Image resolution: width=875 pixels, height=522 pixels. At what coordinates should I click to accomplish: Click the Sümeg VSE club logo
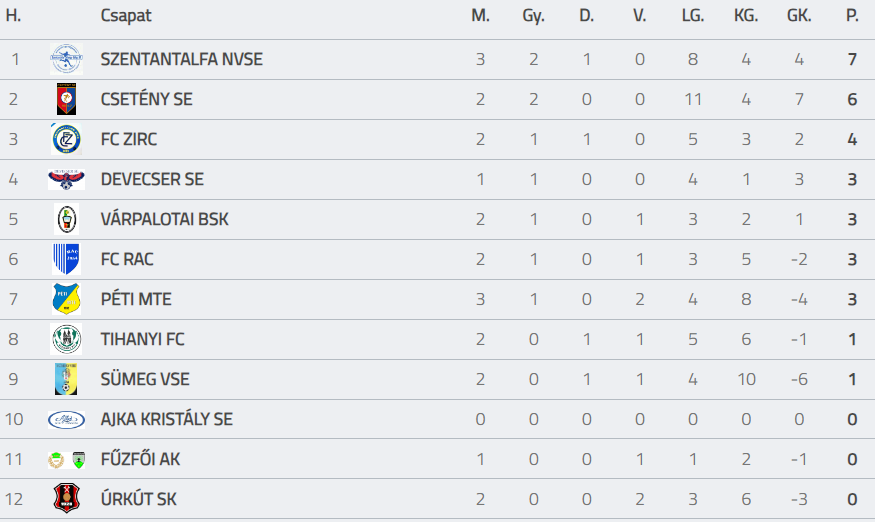point(66,379)
